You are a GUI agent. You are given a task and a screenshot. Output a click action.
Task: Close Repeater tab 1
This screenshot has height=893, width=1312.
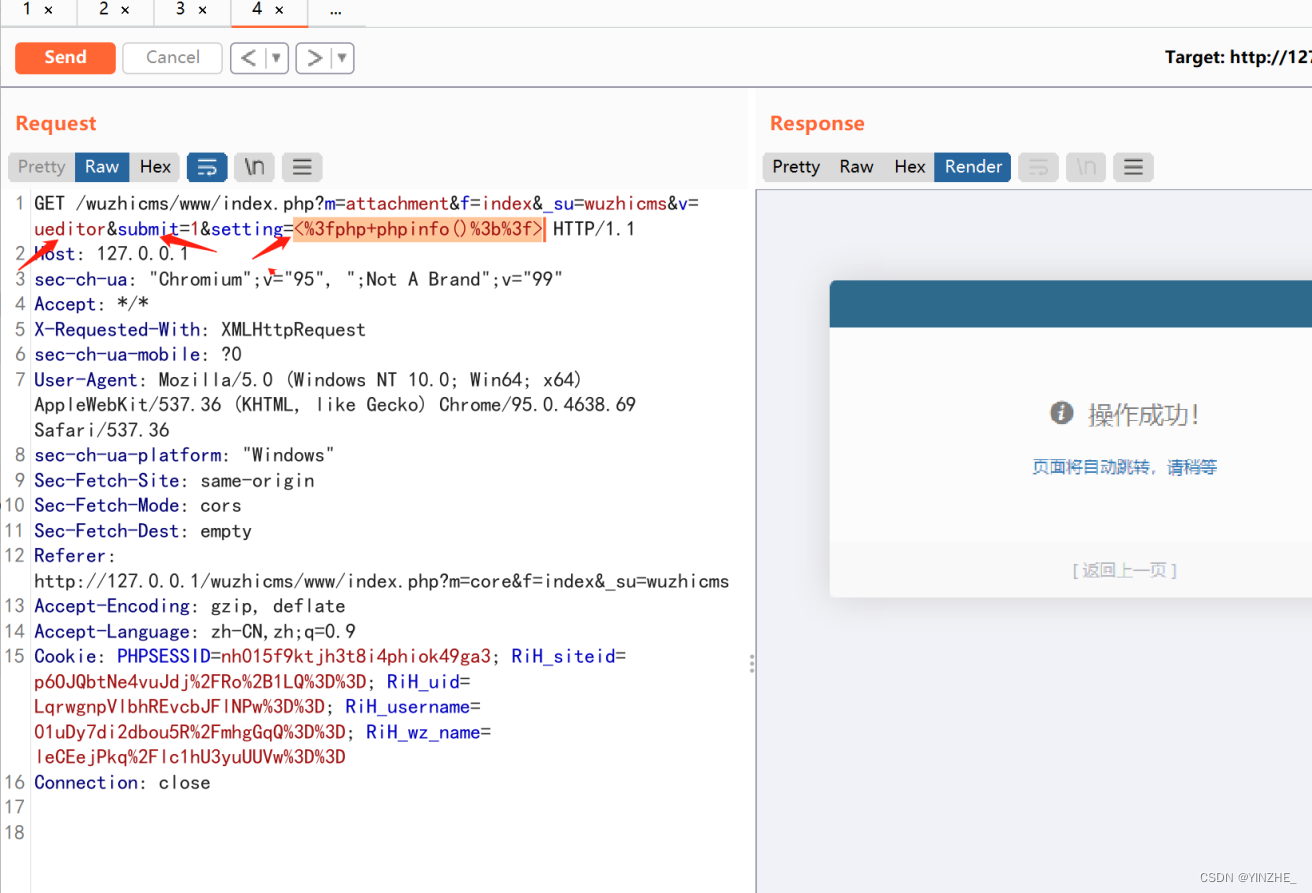point(49,10)
